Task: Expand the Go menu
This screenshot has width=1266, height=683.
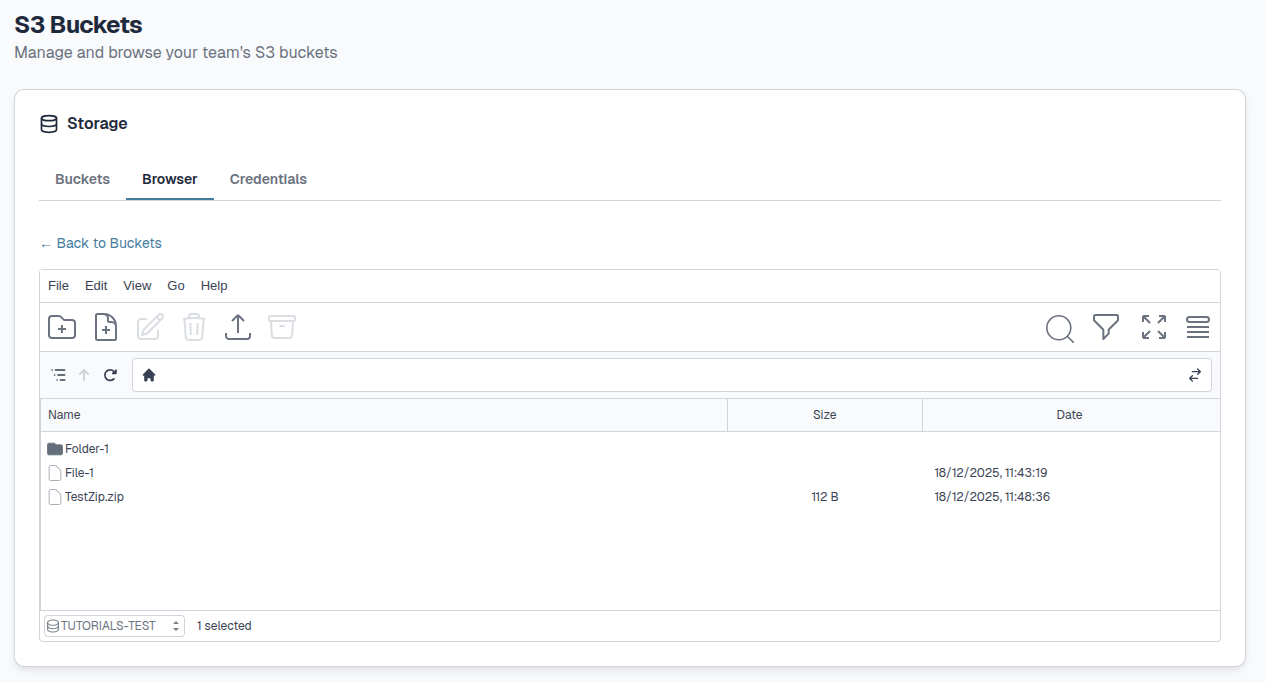Action: (176, 286)
